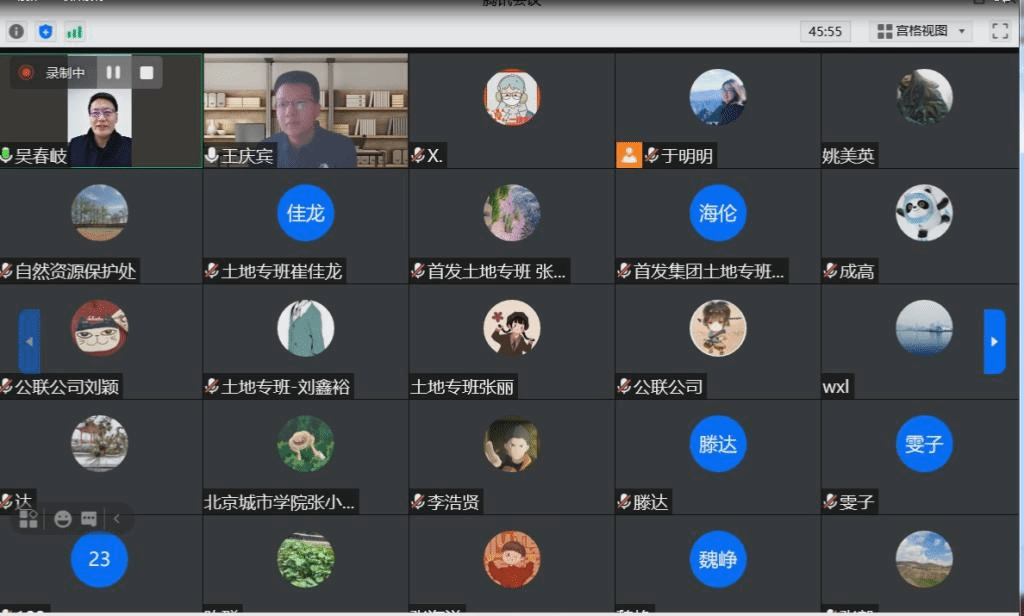1024x616 pixels.
Task: Click the 自然资源保护处 name label
Action: [x=76, y=271]
